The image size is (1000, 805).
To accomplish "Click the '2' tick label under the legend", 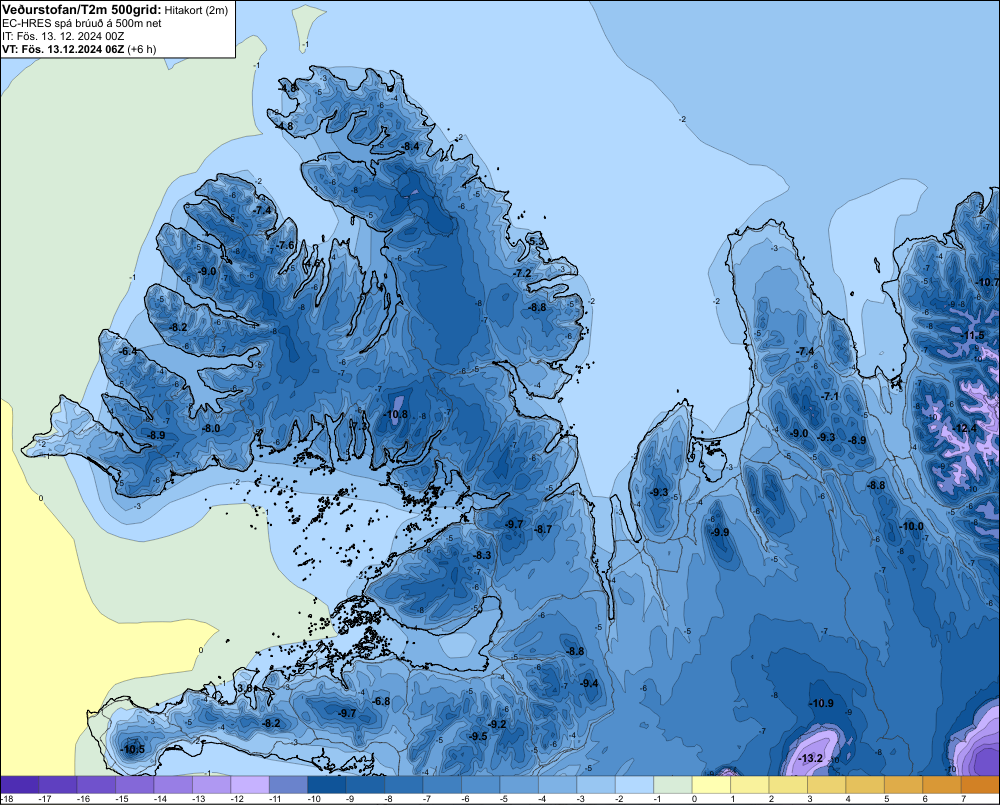I will (x=771, y=799).
